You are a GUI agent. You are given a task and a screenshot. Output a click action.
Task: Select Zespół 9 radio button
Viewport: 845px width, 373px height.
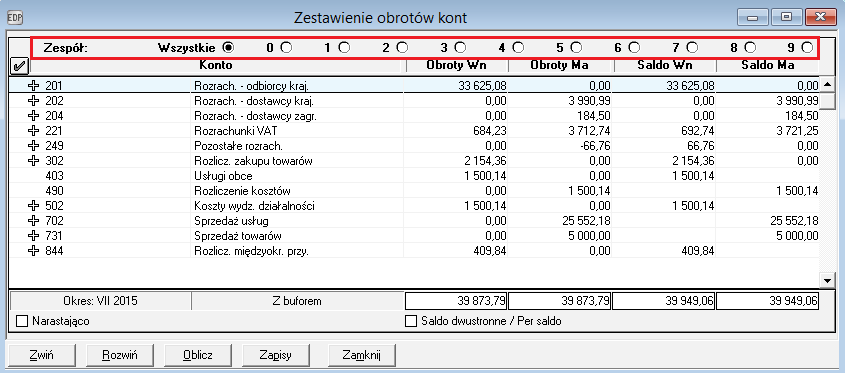[x=807, y=47]
